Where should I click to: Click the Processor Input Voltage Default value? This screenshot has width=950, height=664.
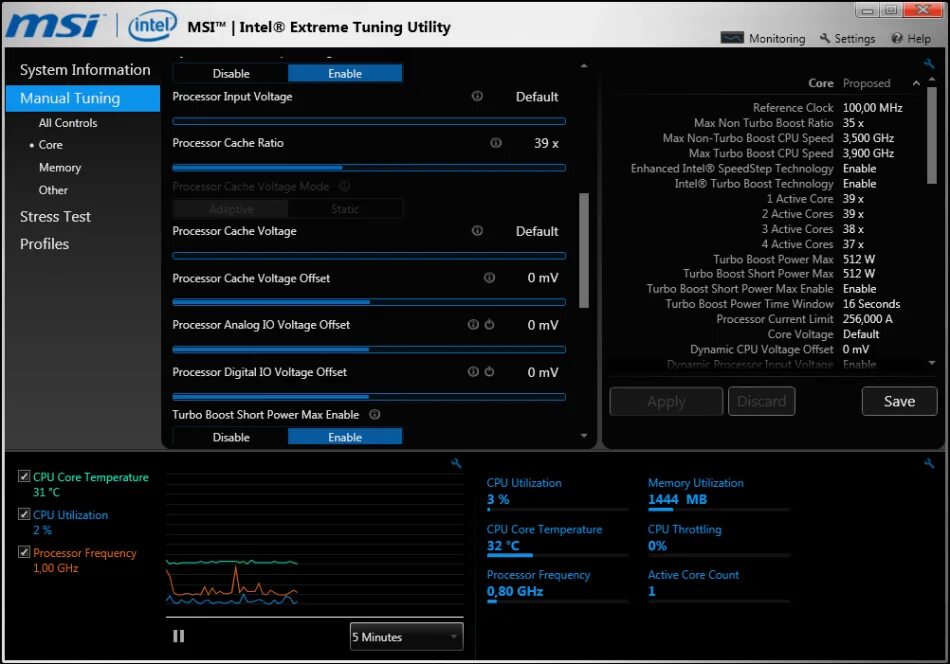coord(537,96)
